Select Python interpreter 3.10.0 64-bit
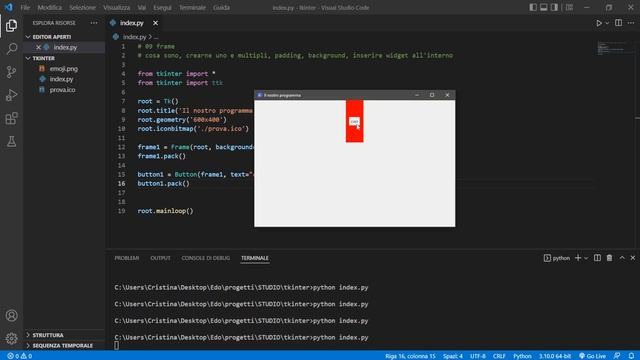 point(555,356)
